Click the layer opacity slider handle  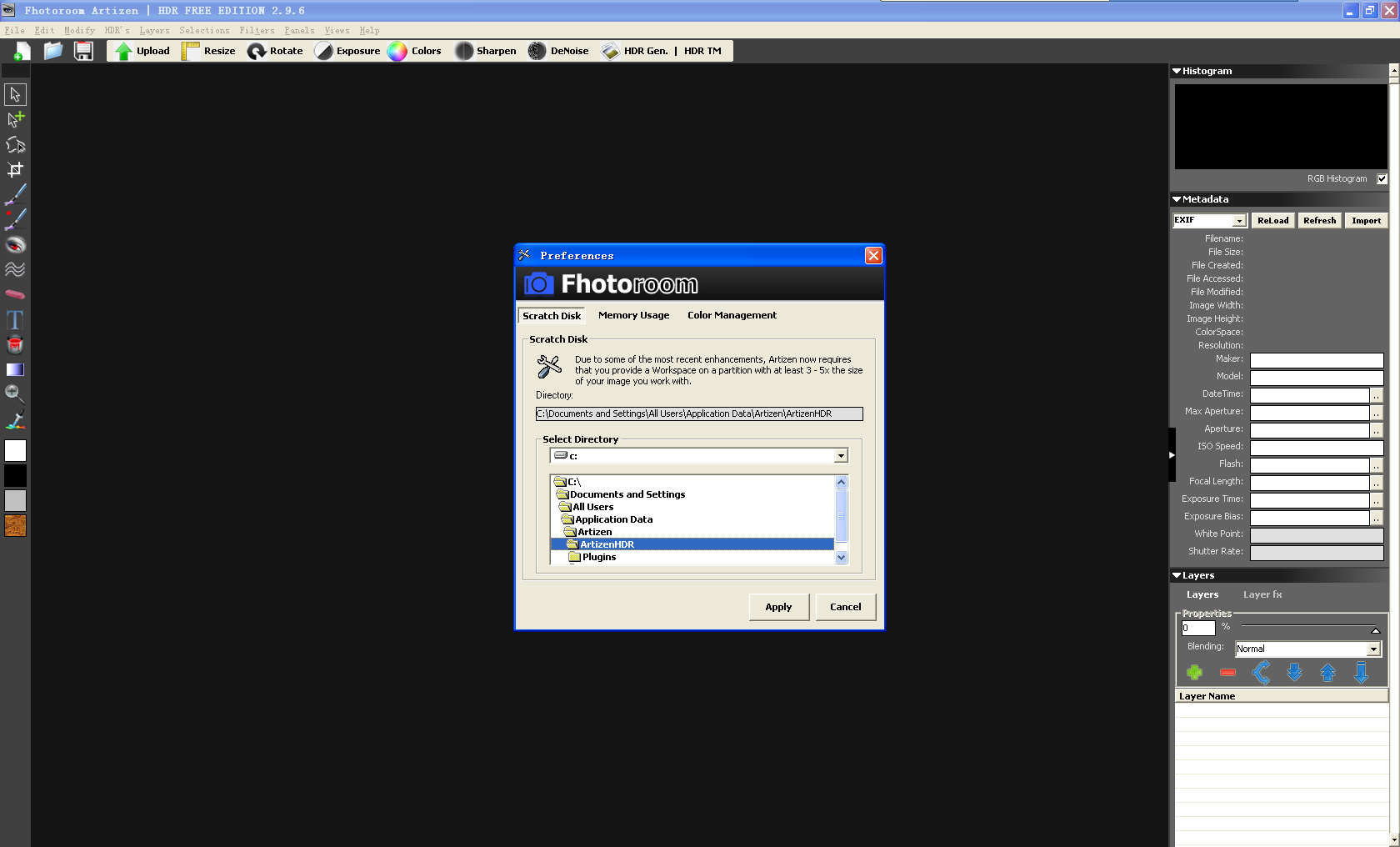pyautogui.click(x=1376, y=630)
